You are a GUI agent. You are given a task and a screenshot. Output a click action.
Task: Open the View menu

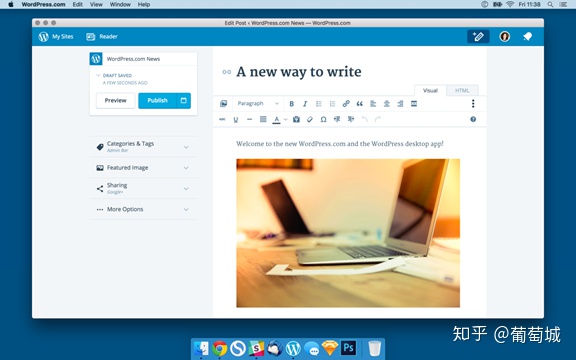96,4
